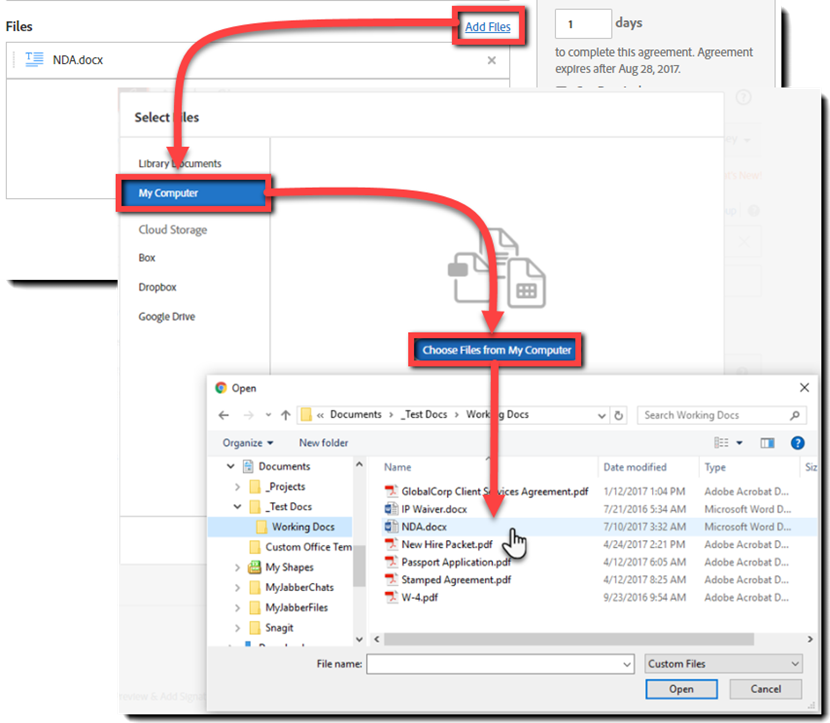Expand the _Projects folder node
This screenshot has width=830, height=723.
click(237, 486)
